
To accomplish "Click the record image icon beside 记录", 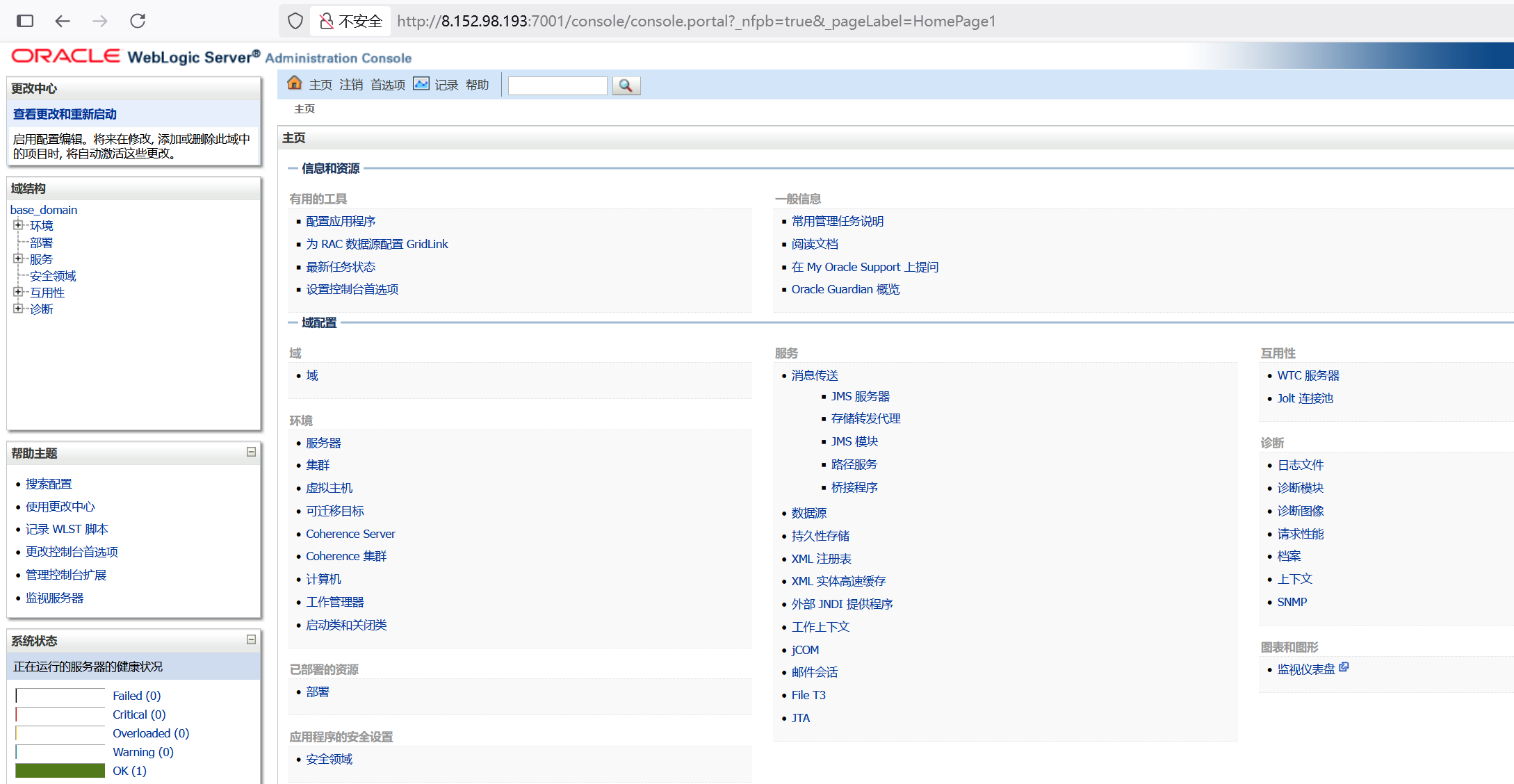I will 421,84.
